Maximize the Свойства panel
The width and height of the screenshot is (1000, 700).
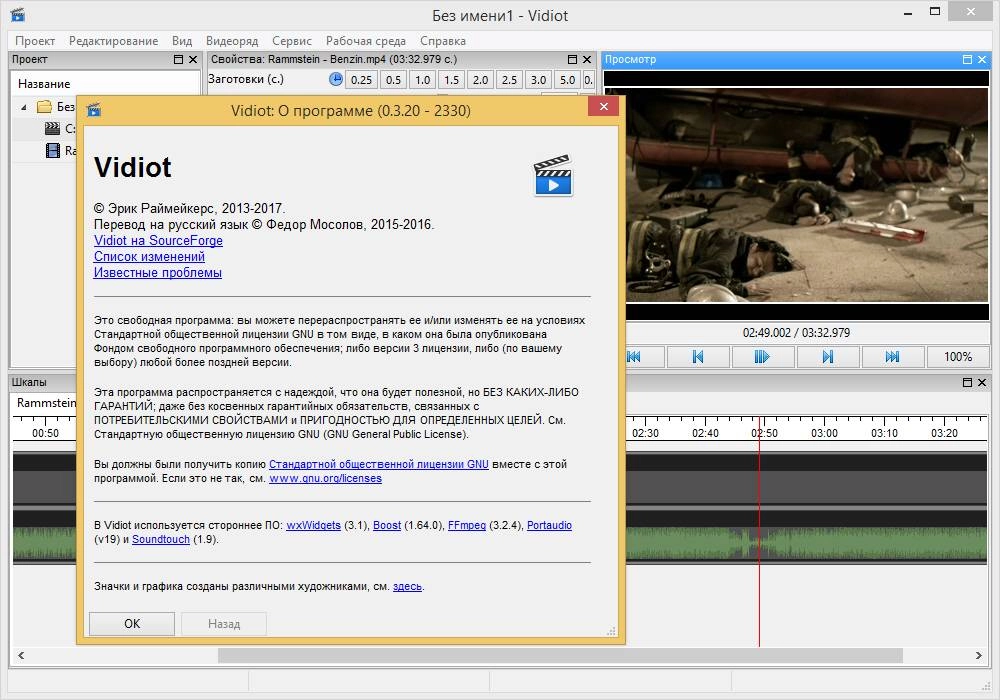point(572,59)
